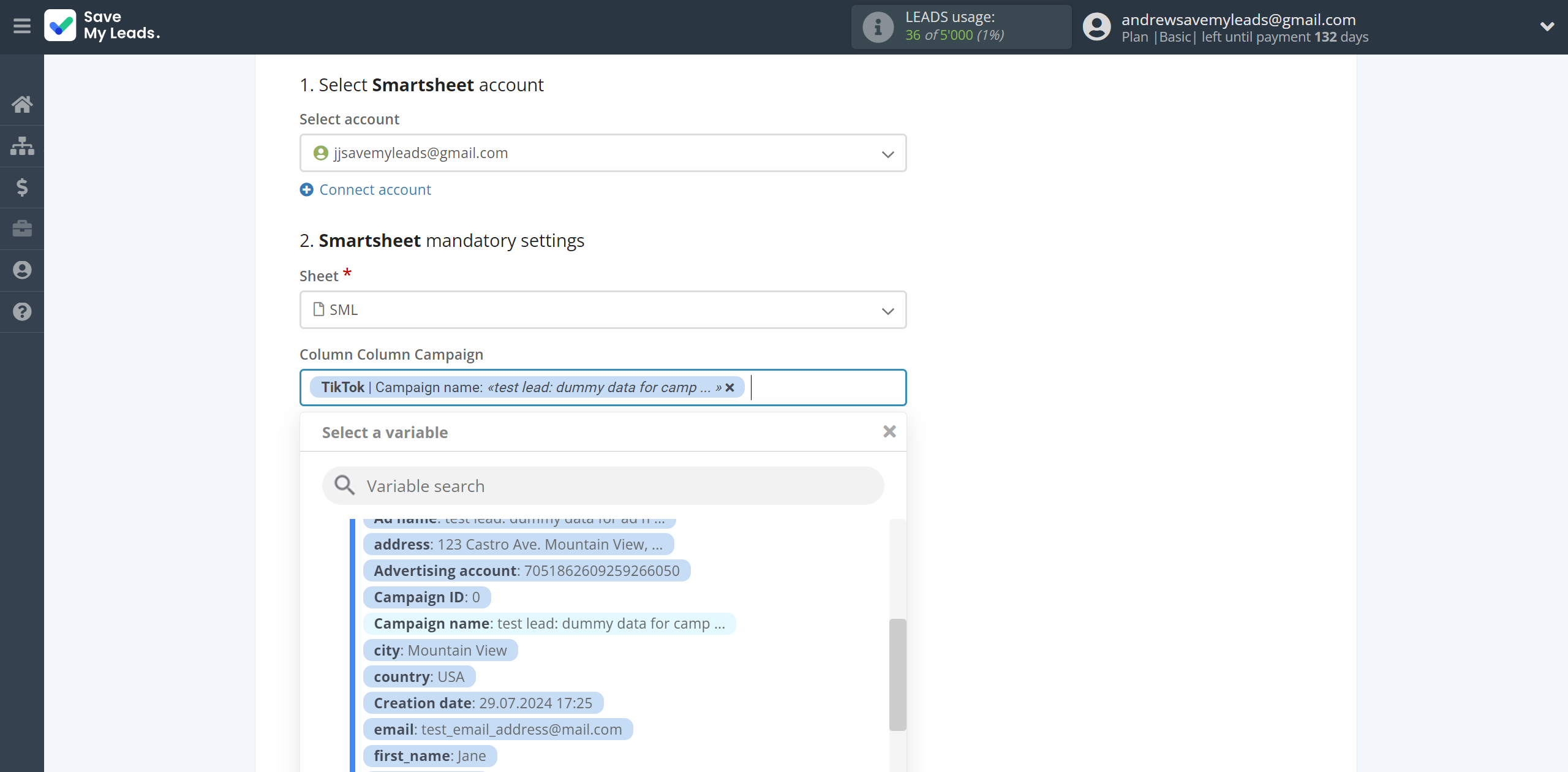Screen dimensions: 1568x772
Task: Open the Select account dropdown
Action: [603, 153]
